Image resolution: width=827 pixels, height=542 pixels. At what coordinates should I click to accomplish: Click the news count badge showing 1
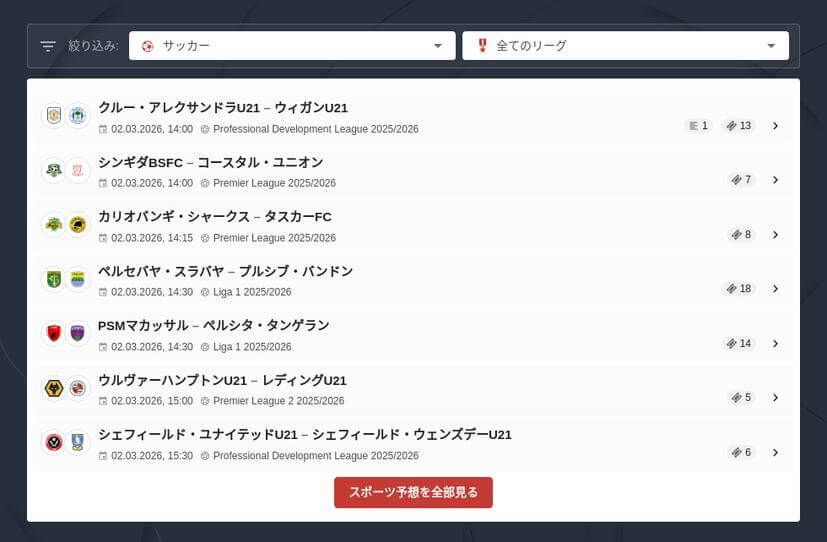point(698,126)
